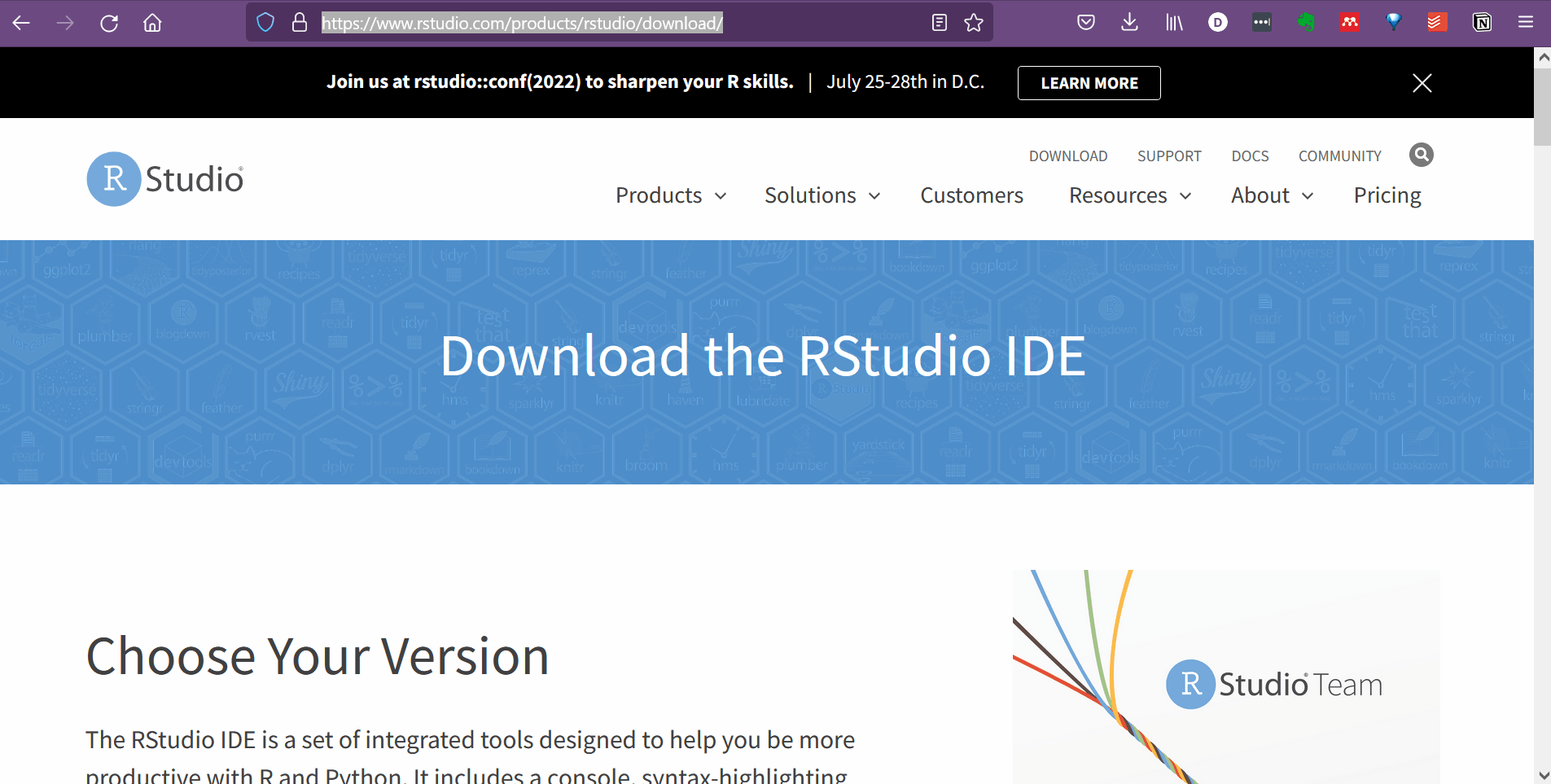Bookmark this page with the star icon
Image resolution: width=1551 pixels, height=784 pixels.
pyautogui.click(x=974, y=23)
